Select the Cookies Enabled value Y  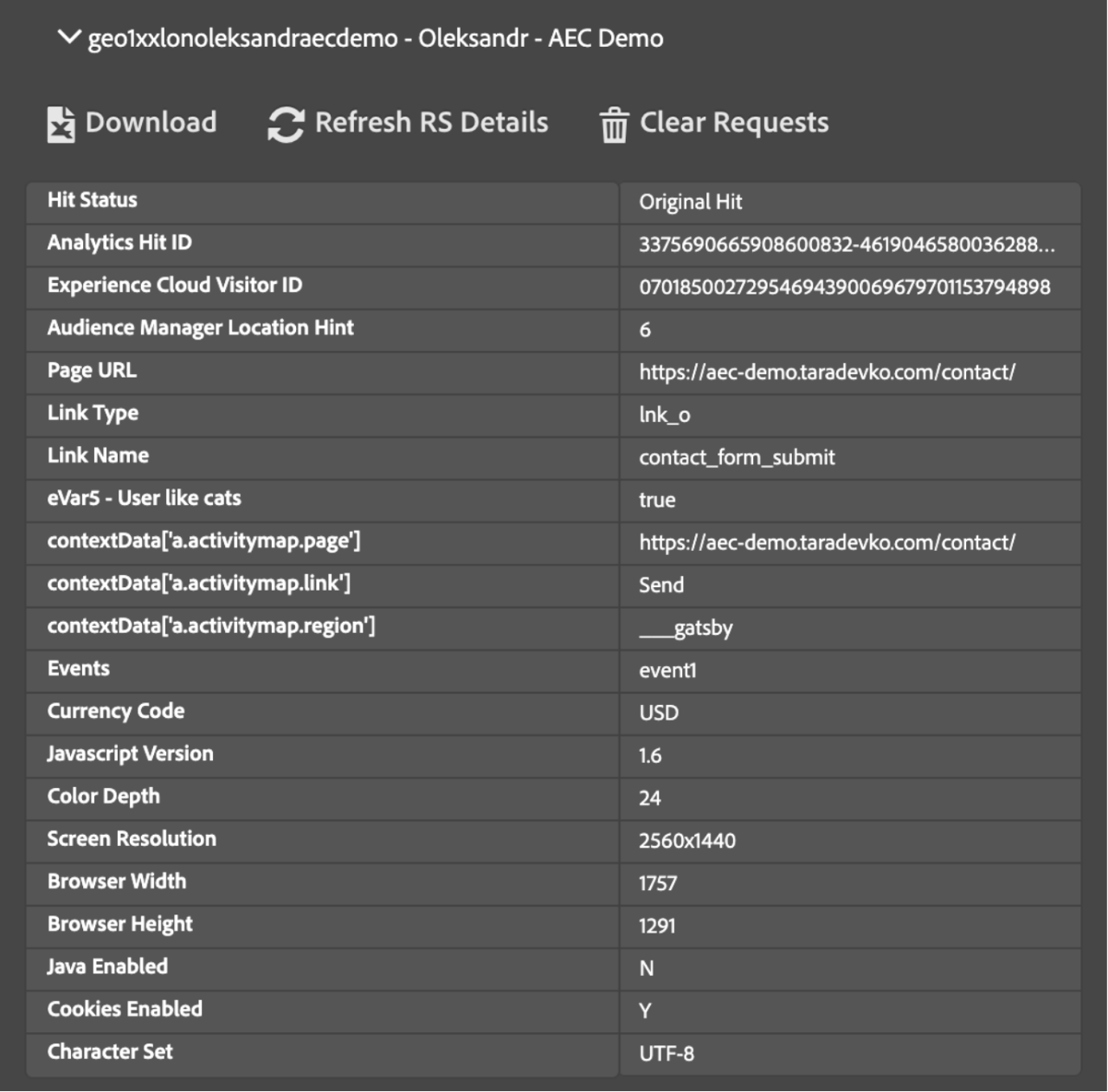pyautogui.click(x=645, y=1011)
